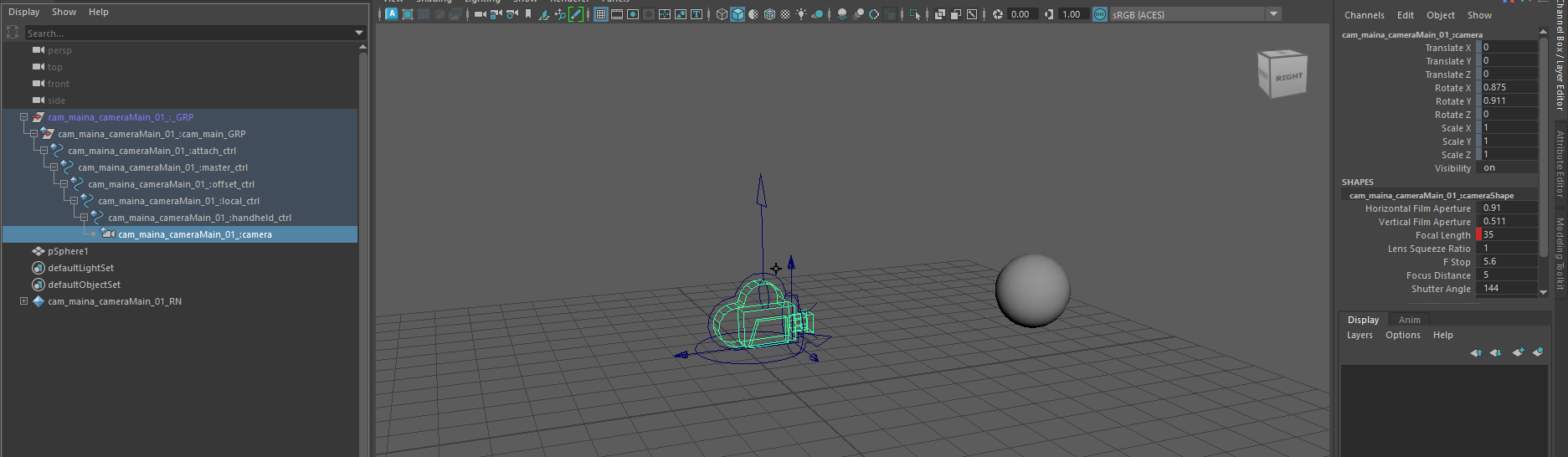Toggle the Film Gate icon
This screenshot has width=1568, height=457.
point(617,14)
